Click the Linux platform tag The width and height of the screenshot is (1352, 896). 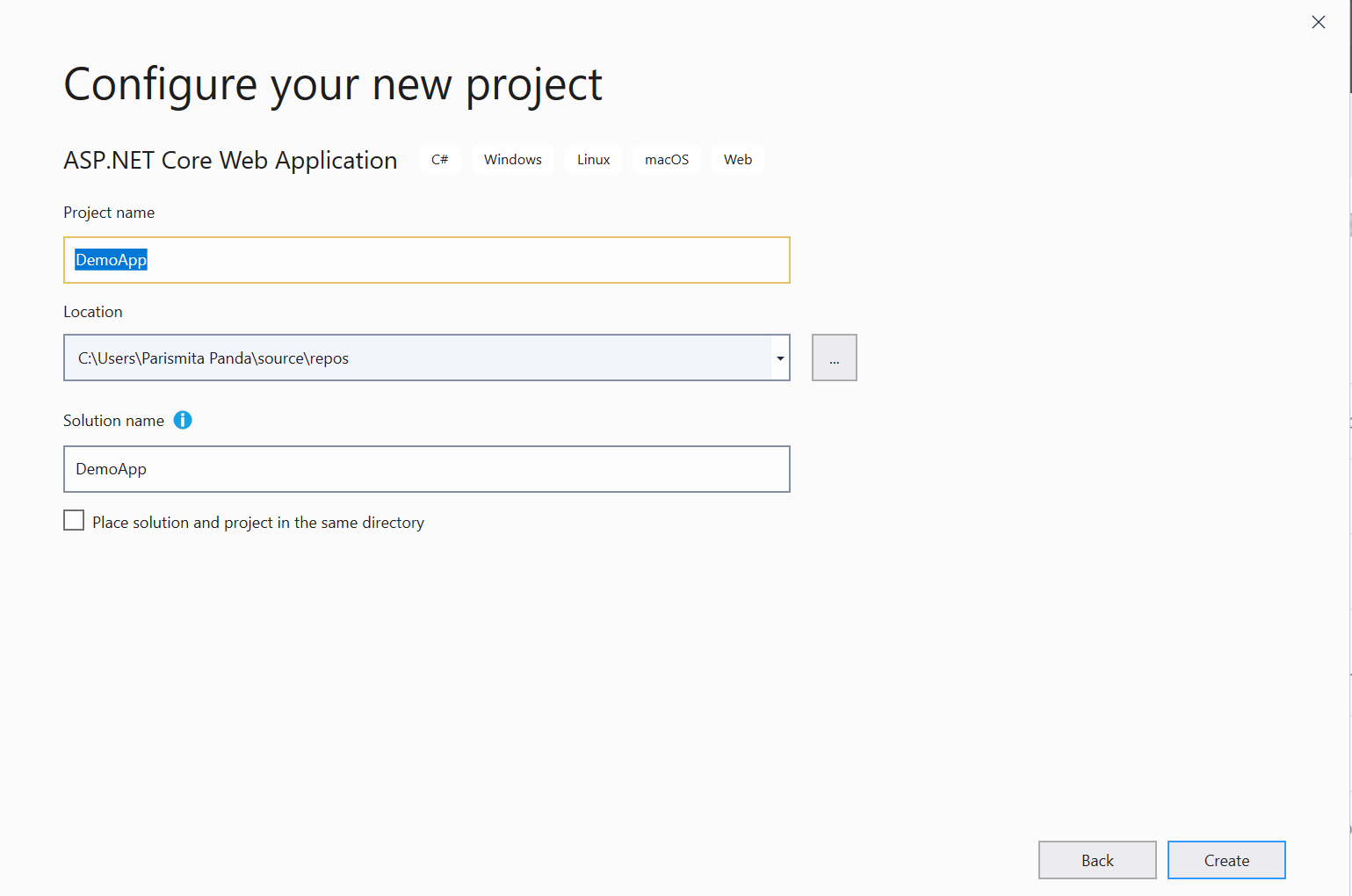click(x=593, y=159)
